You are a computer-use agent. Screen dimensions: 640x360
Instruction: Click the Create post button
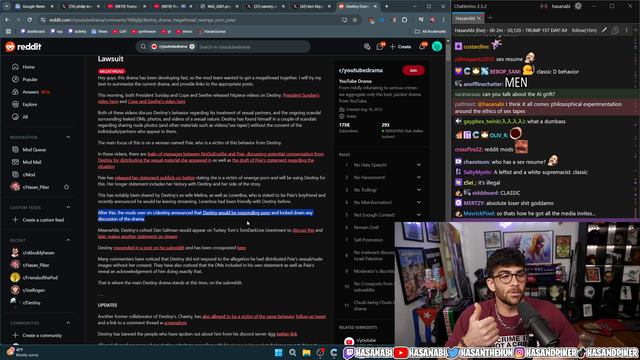[x=400, y=47]
